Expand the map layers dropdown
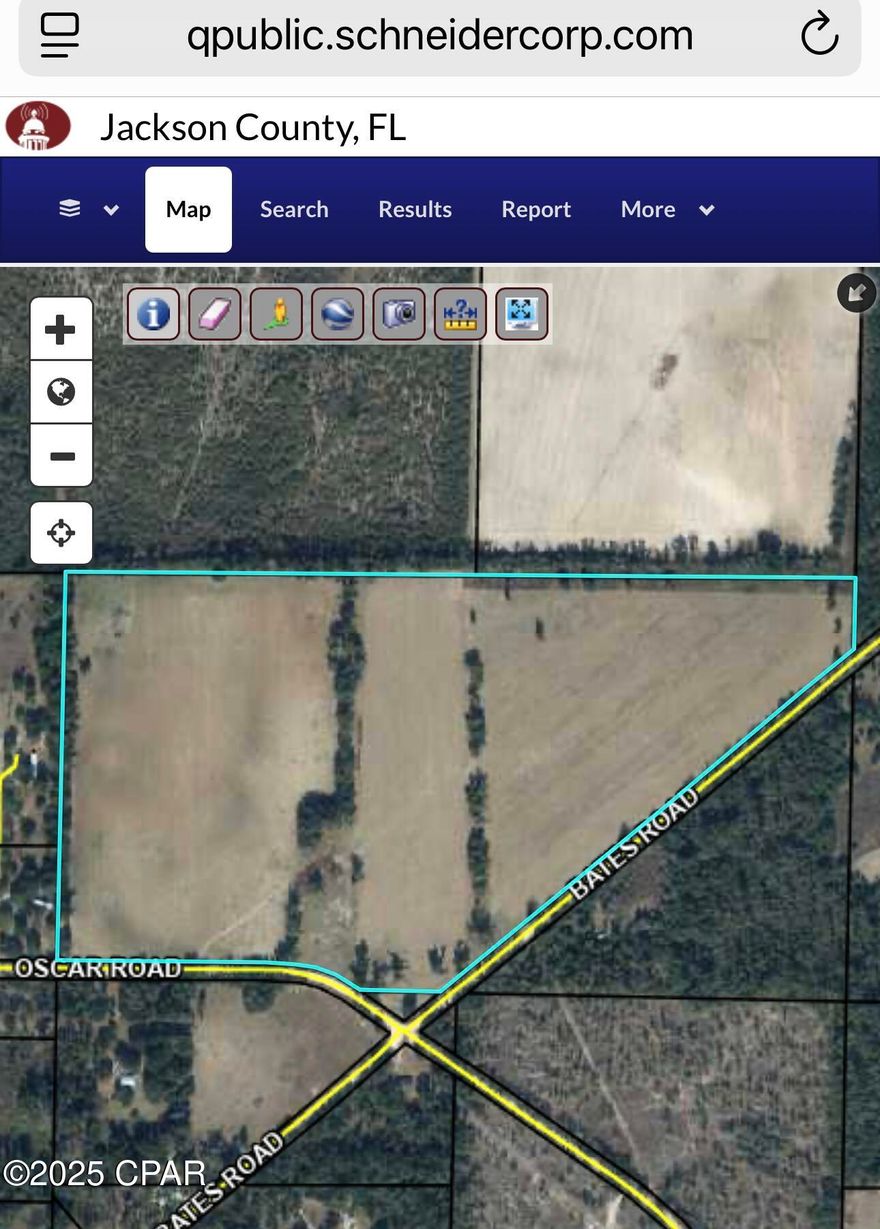The height and width of the screenshot is (1229, 880). pos(88,209)
